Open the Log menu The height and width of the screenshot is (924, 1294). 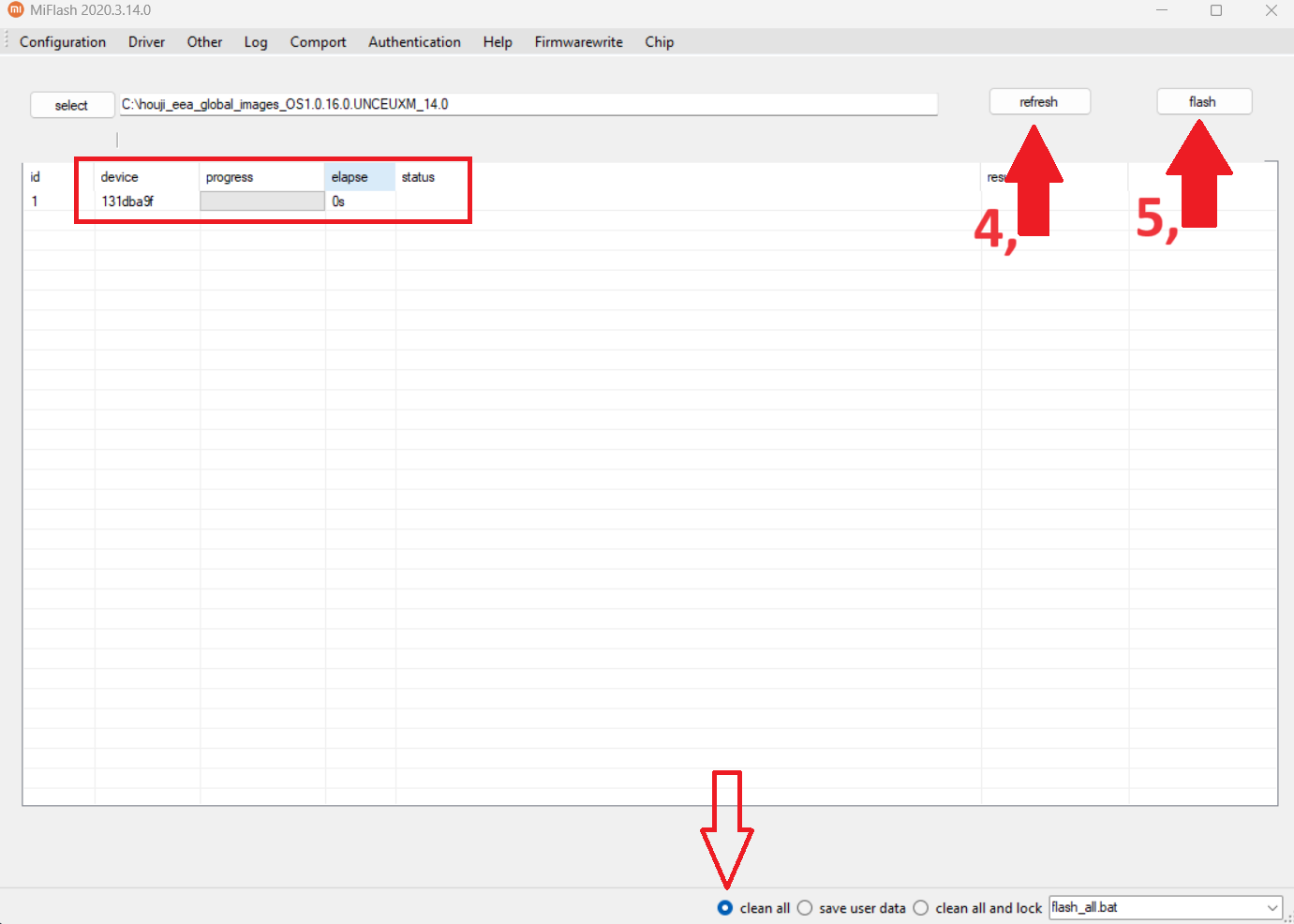256,42
